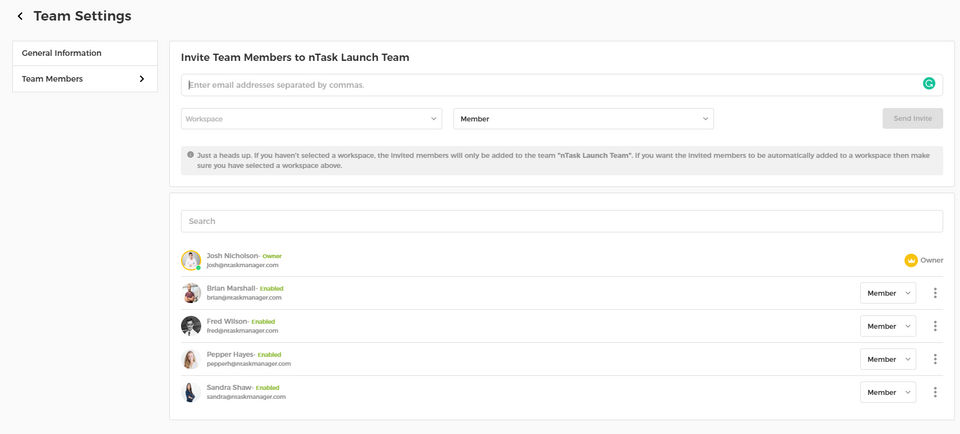
Task: Open the General Information section
Action: [85, 53]
